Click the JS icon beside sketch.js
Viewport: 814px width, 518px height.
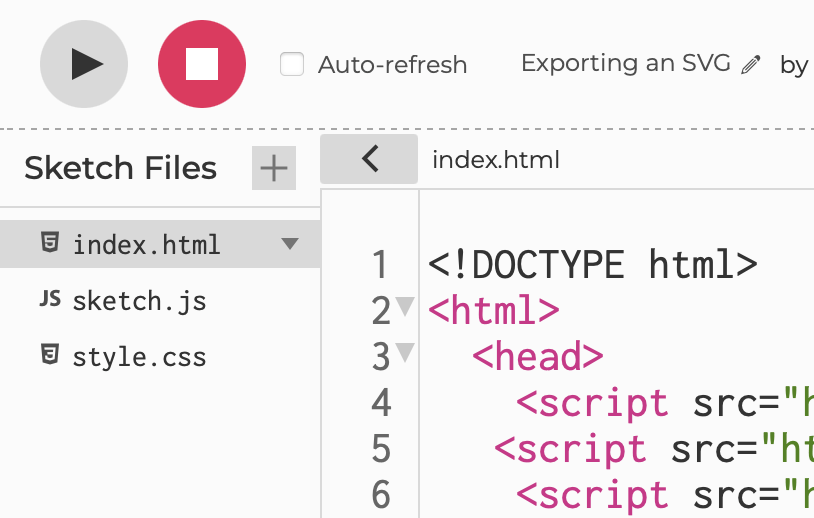[50, 299]
